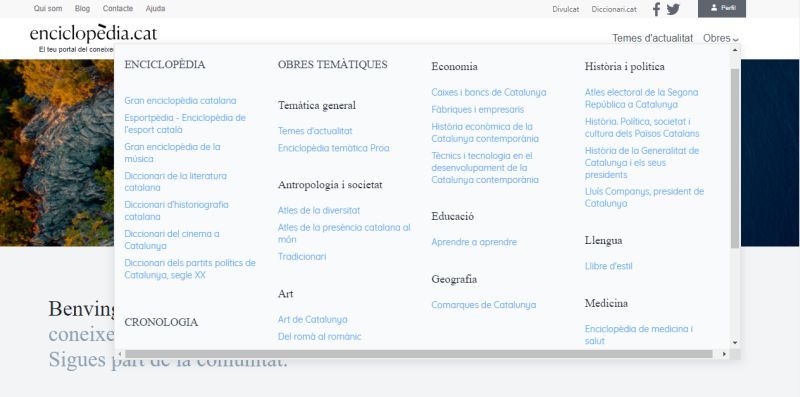800x397 pixels.
Task: Click the Economia category heading
Action: point(455,67)
